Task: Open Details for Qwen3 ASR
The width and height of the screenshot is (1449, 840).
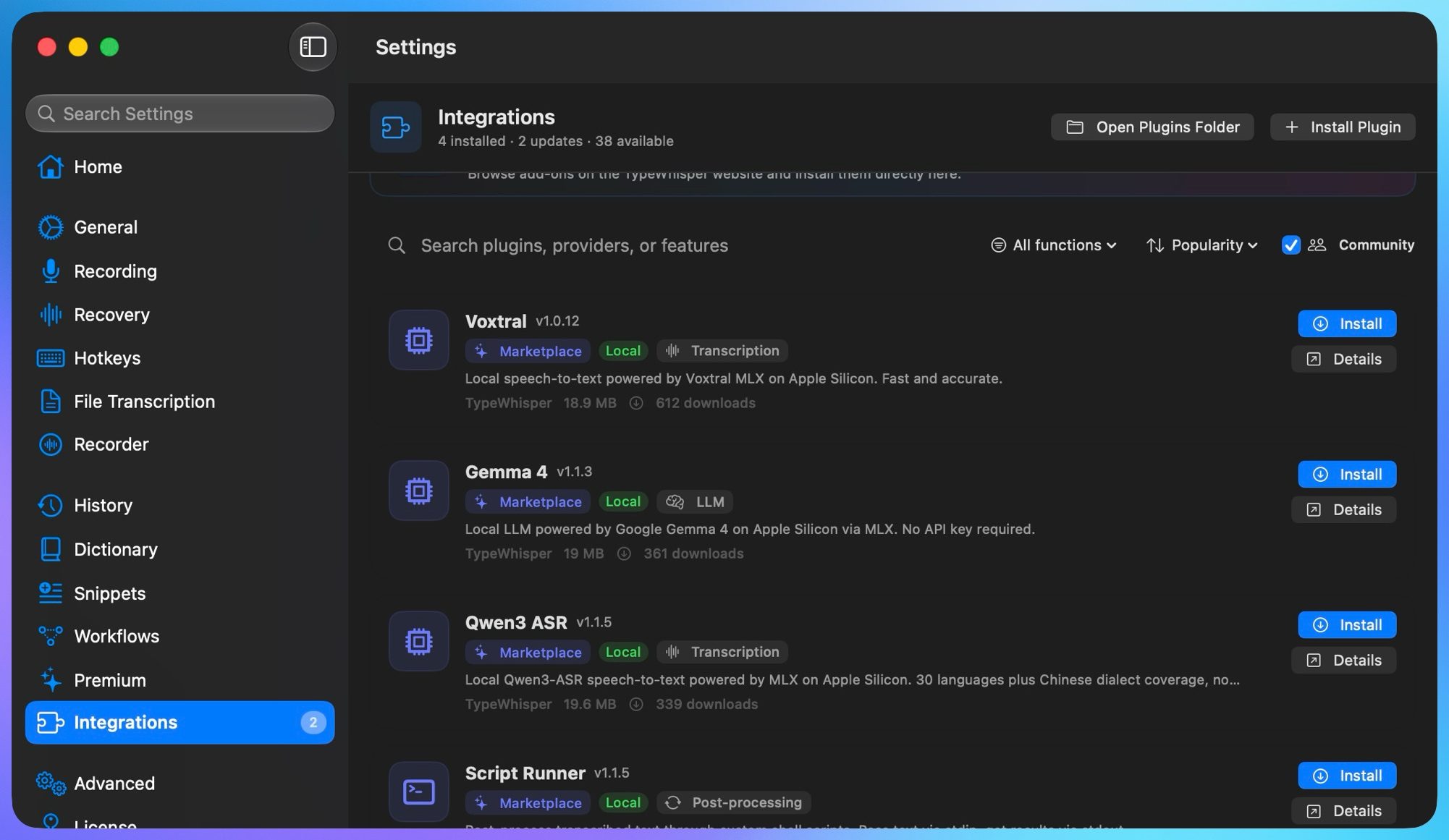Action: coord(1343,660)
